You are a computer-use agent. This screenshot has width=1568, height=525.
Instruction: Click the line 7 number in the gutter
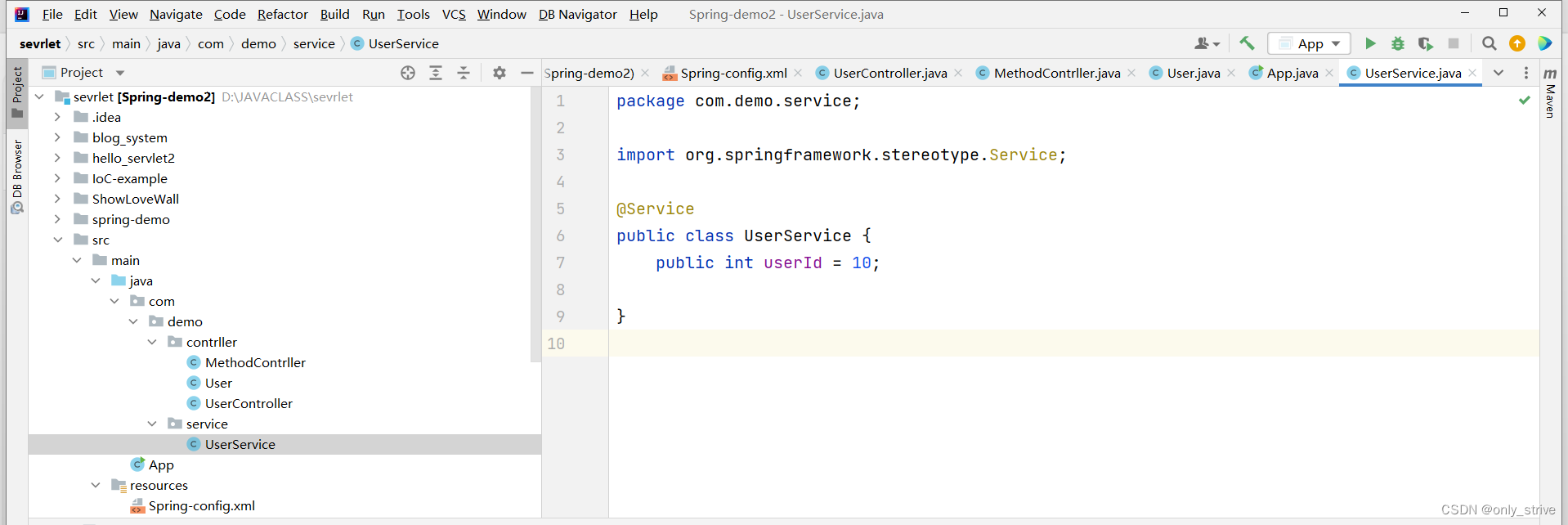coord(560,262)
